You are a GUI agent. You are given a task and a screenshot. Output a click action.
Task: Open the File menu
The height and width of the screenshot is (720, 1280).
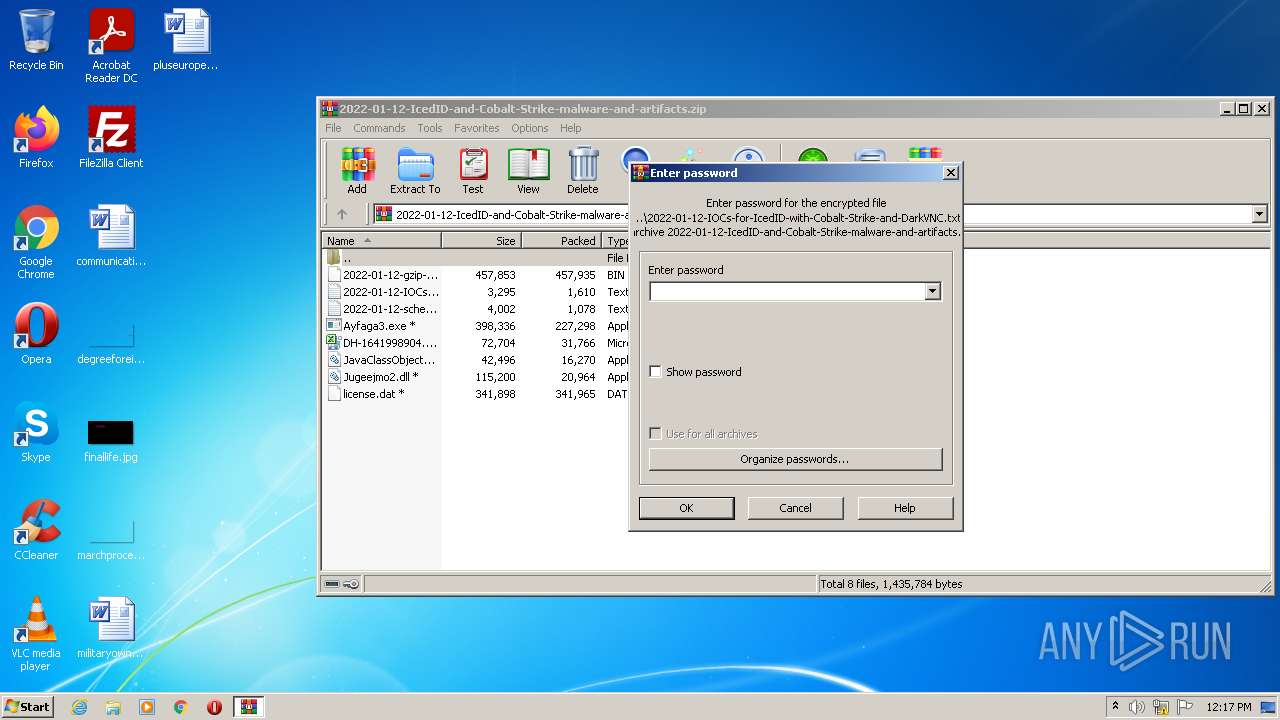coord(333,128)
